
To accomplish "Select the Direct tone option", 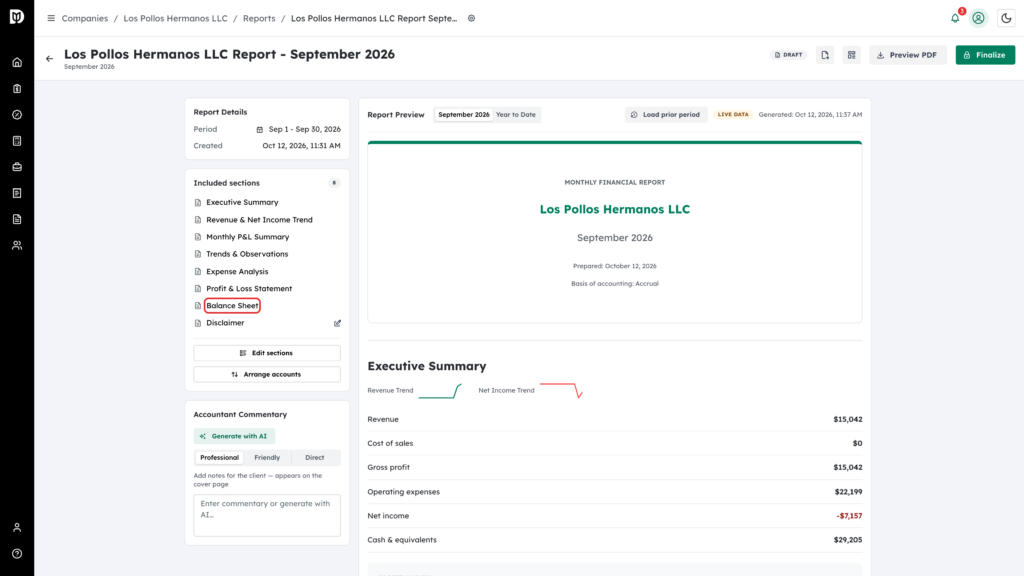I will pos(315,457).
